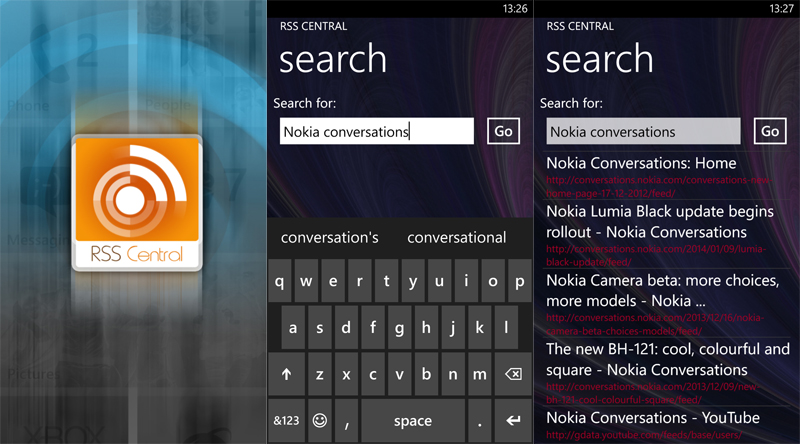This screenshot has height=444, width=800.
Task: Tap the y key
Action: (x=413, y=281)
